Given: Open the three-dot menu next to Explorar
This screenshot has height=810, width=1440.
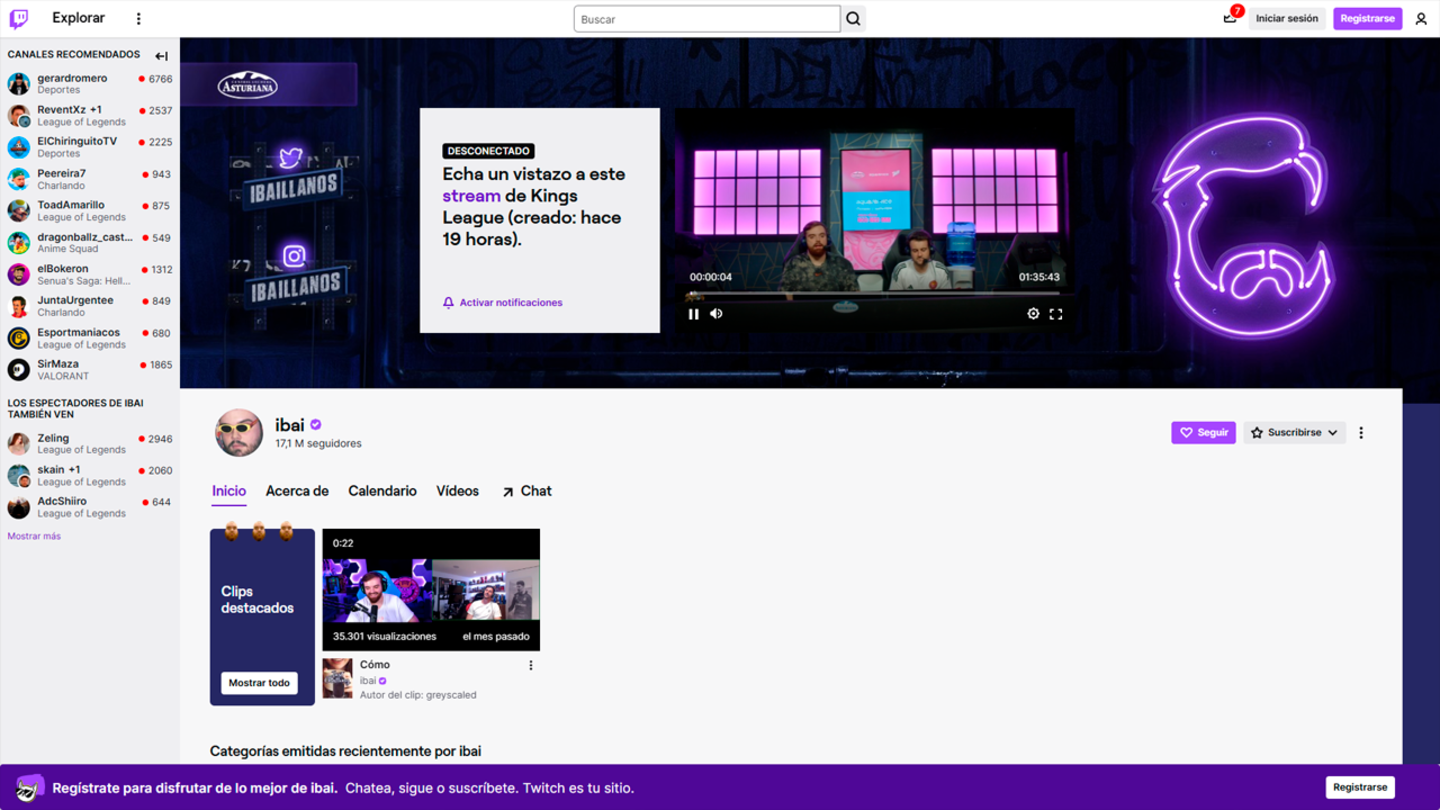Looking at the screenshot, I should [x=138, y=18].
